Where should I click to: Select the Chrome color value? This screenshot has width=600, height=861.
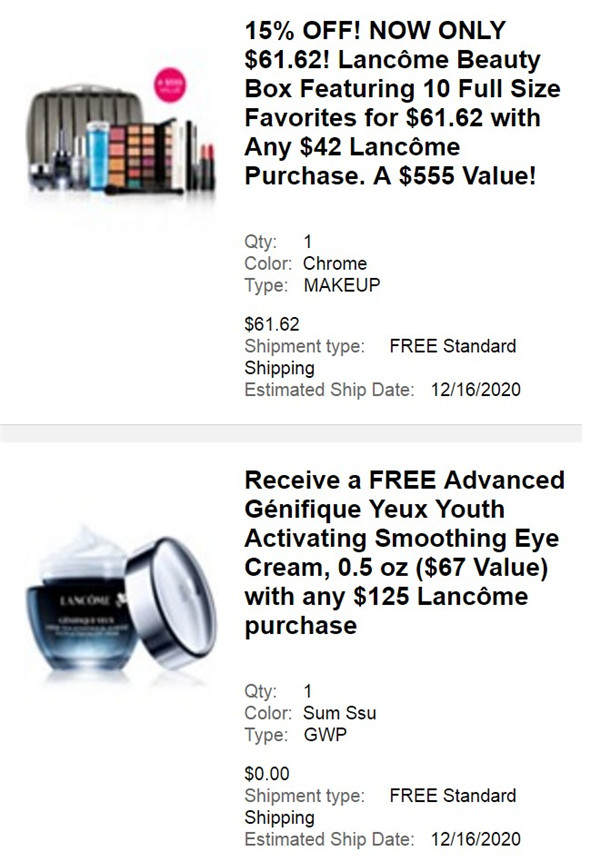click(x=335, y=264)
